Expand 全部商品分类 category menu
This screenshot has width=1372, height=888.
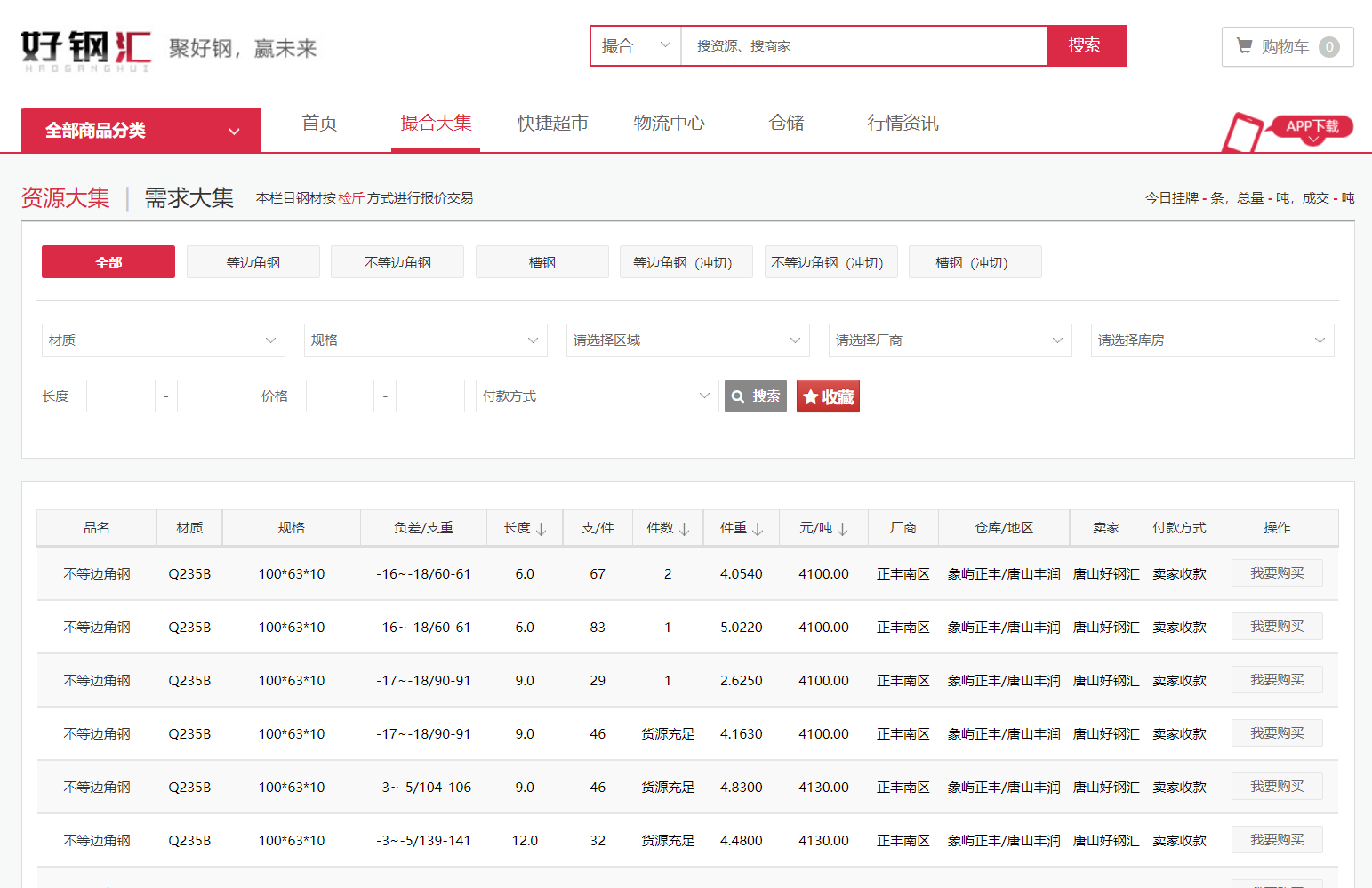(x=141, y=131)
